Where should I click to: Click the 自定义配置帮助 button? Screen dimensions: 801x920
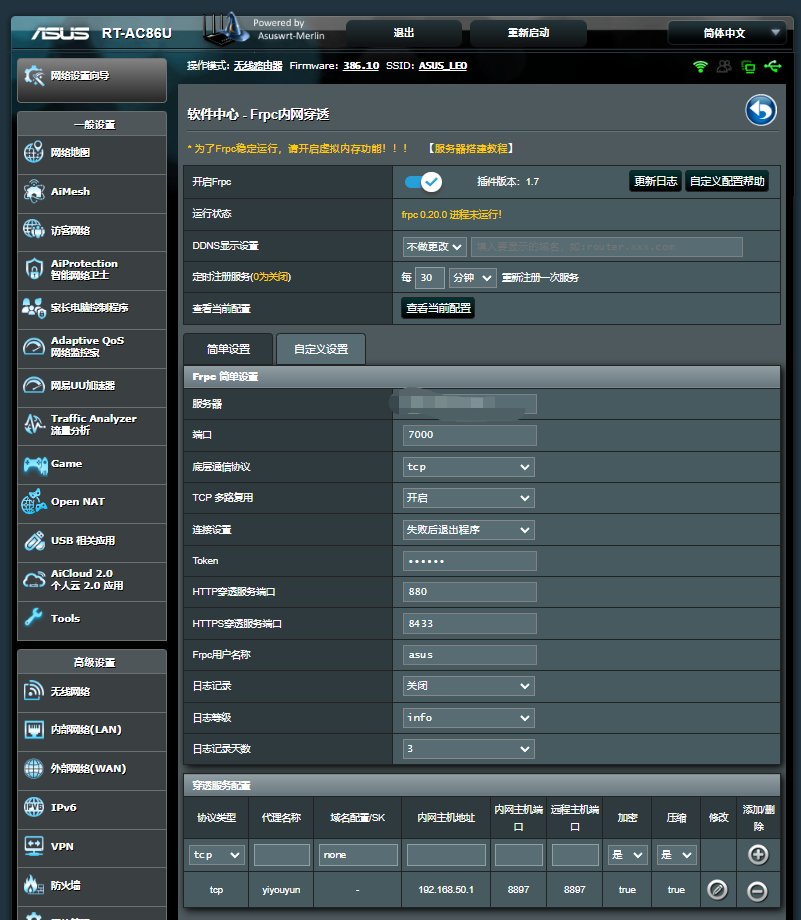pyautogui.click(x=727, y=181)
